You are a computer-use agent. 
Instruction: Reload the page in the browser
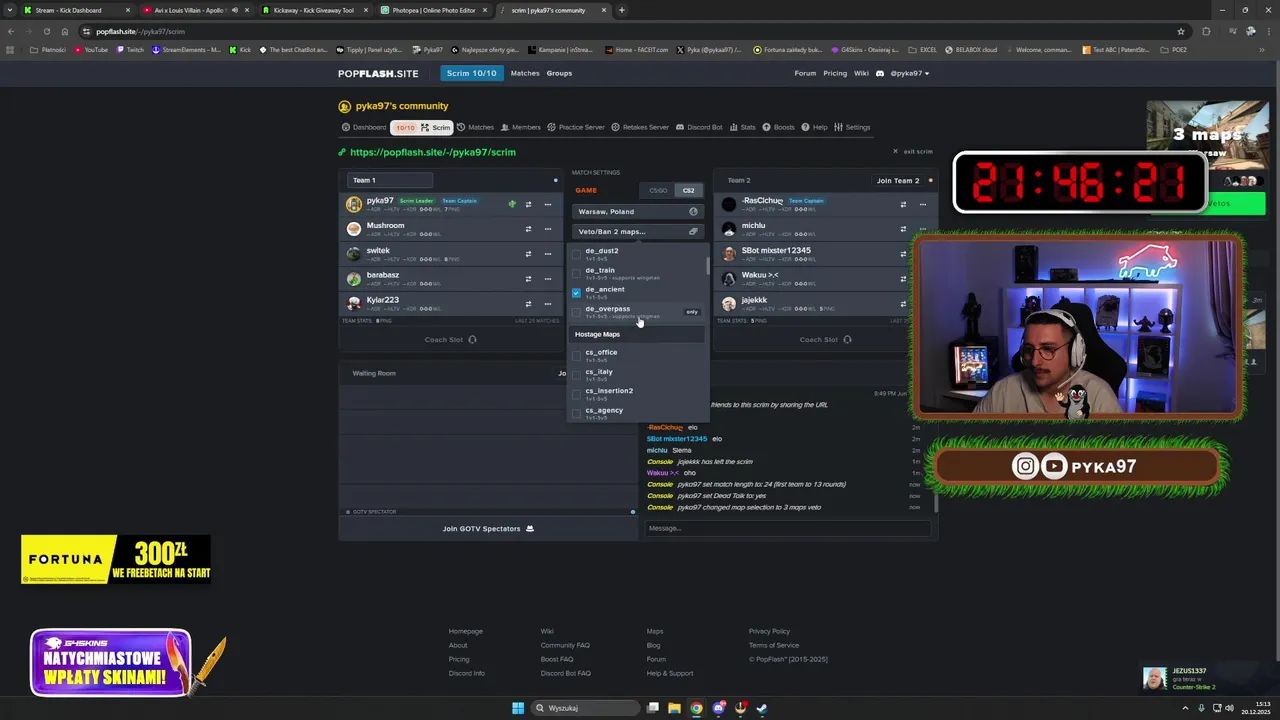pos(46,31)
